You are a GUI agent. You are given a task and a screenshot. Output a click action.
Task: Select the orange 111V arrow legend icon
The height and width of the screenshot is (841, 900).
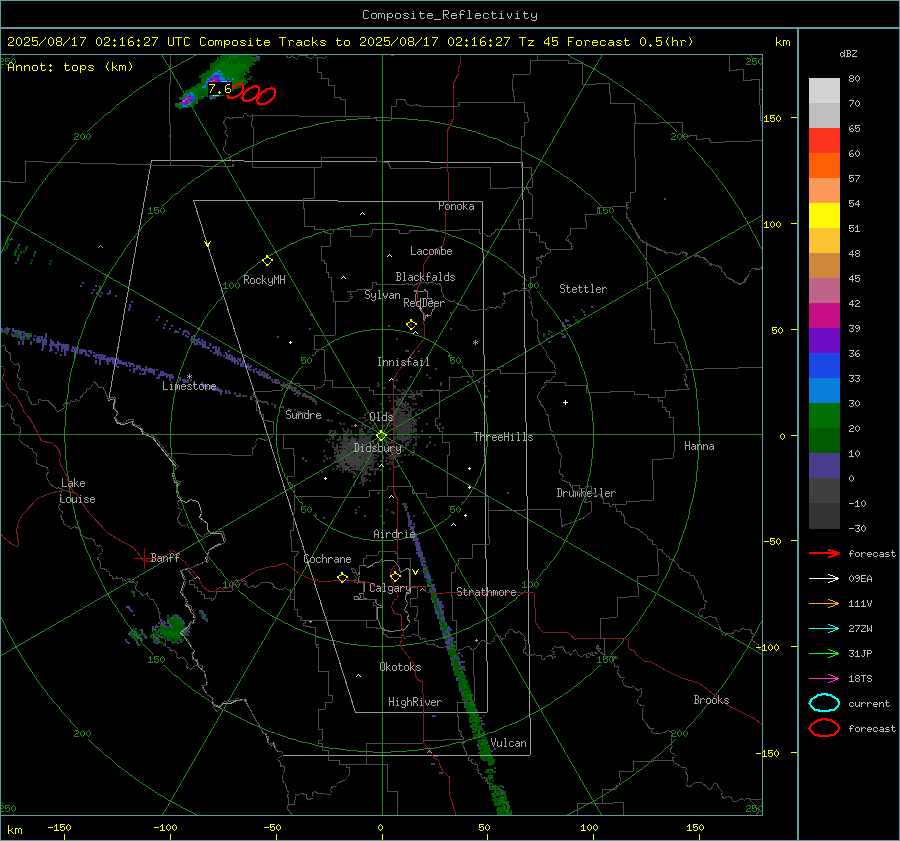[x=824, y=603]
